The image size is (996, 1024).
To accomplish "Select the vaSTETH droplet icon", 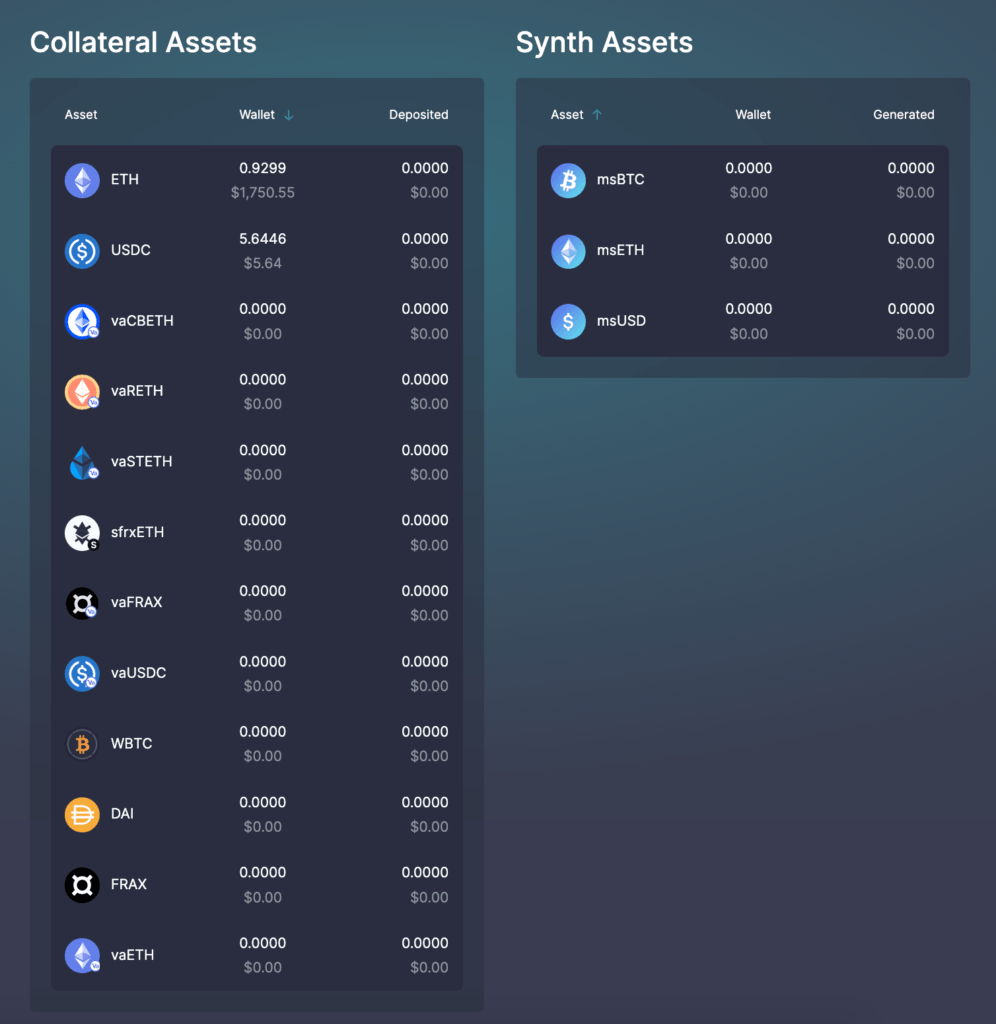I will (82, 462).
